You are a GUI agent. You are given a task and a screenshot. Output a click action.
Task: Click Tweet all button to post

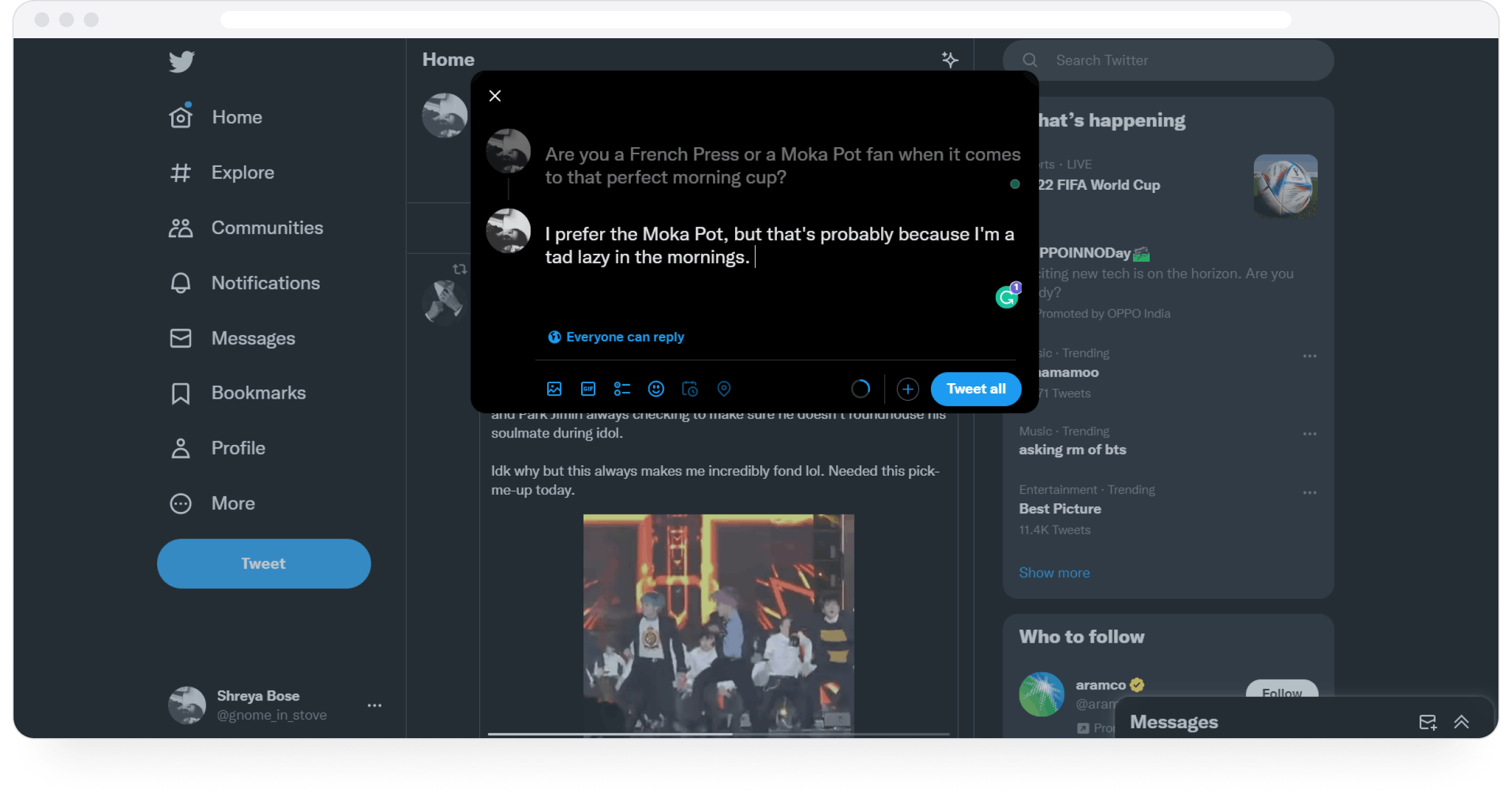[975, 388]
